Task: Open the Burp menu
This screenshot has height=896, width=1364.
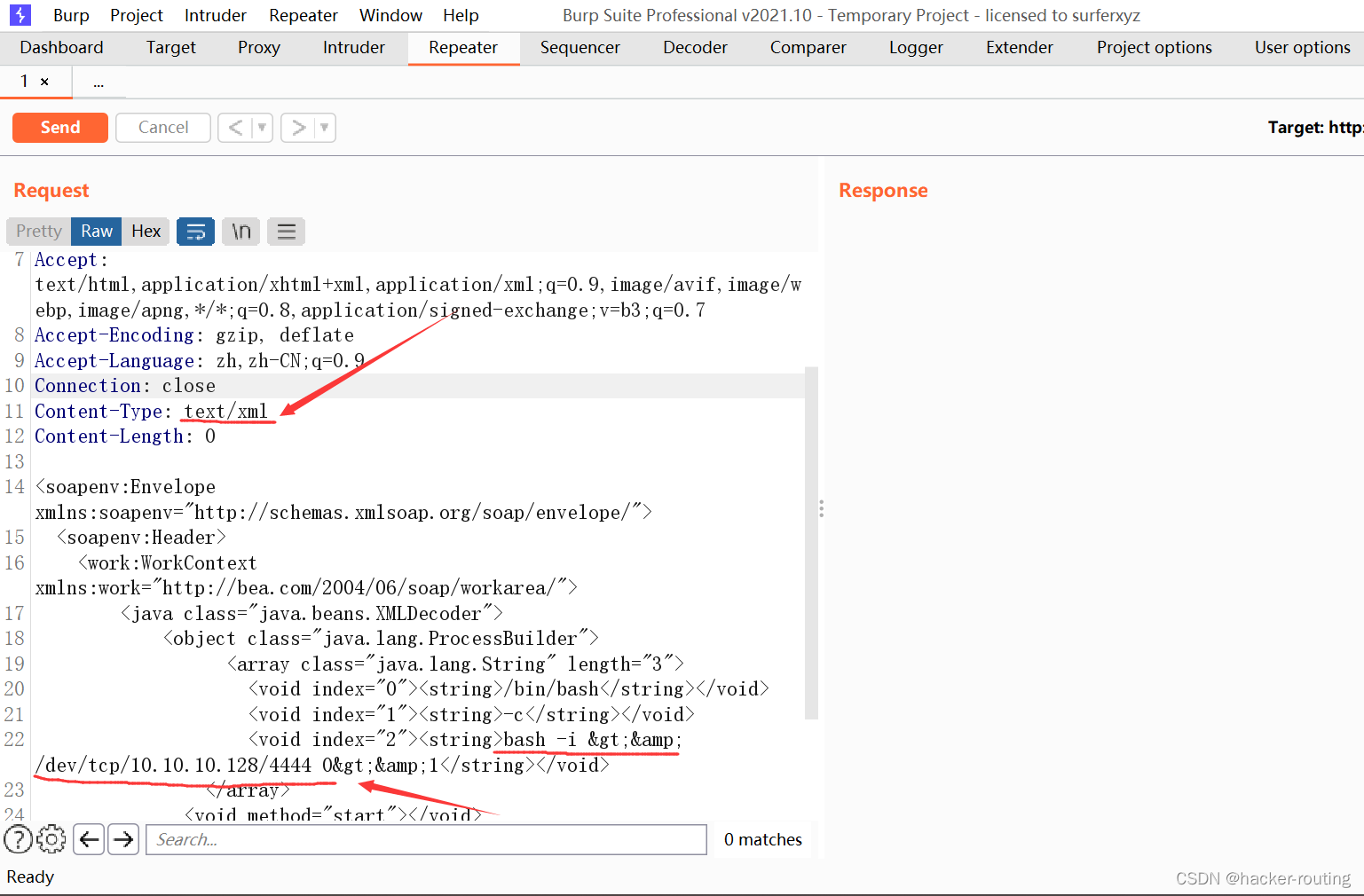Action: coord(71,16)
